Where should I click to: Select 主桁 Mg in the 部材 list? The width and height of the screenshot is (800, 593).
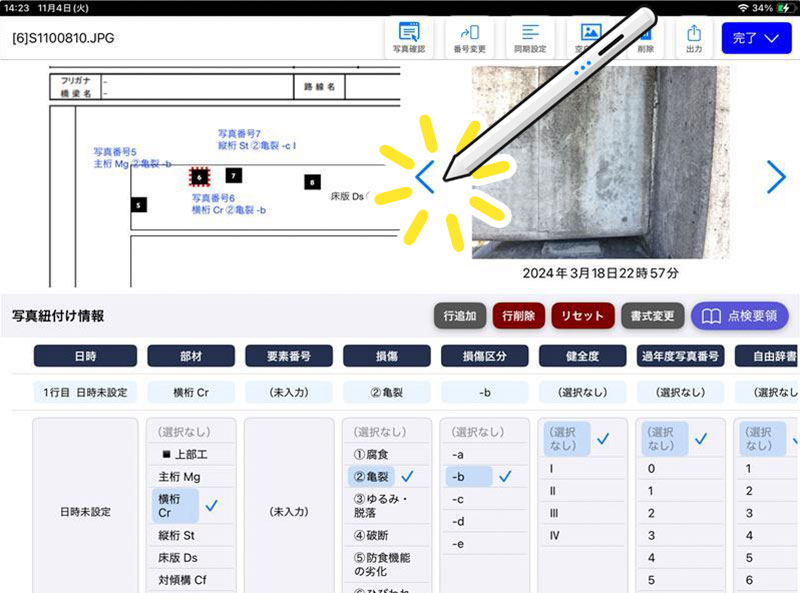click(x=181, y=477)
